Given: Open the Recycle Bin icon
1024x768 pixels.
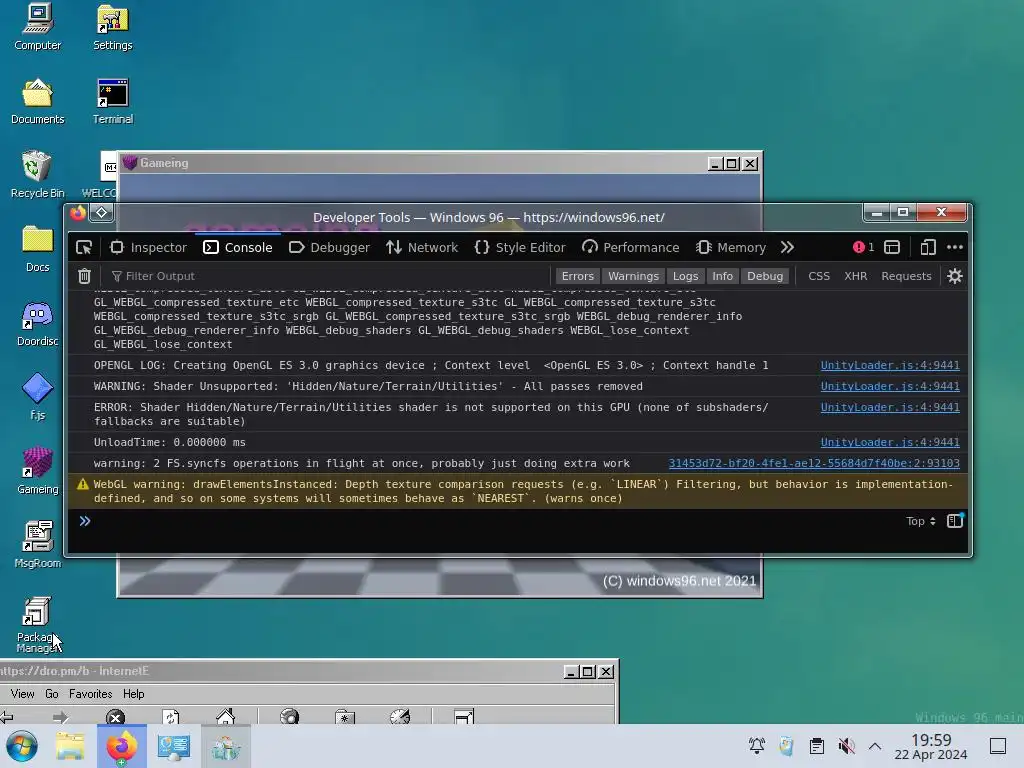Looking at the screenshot, I should click(37, 174).
